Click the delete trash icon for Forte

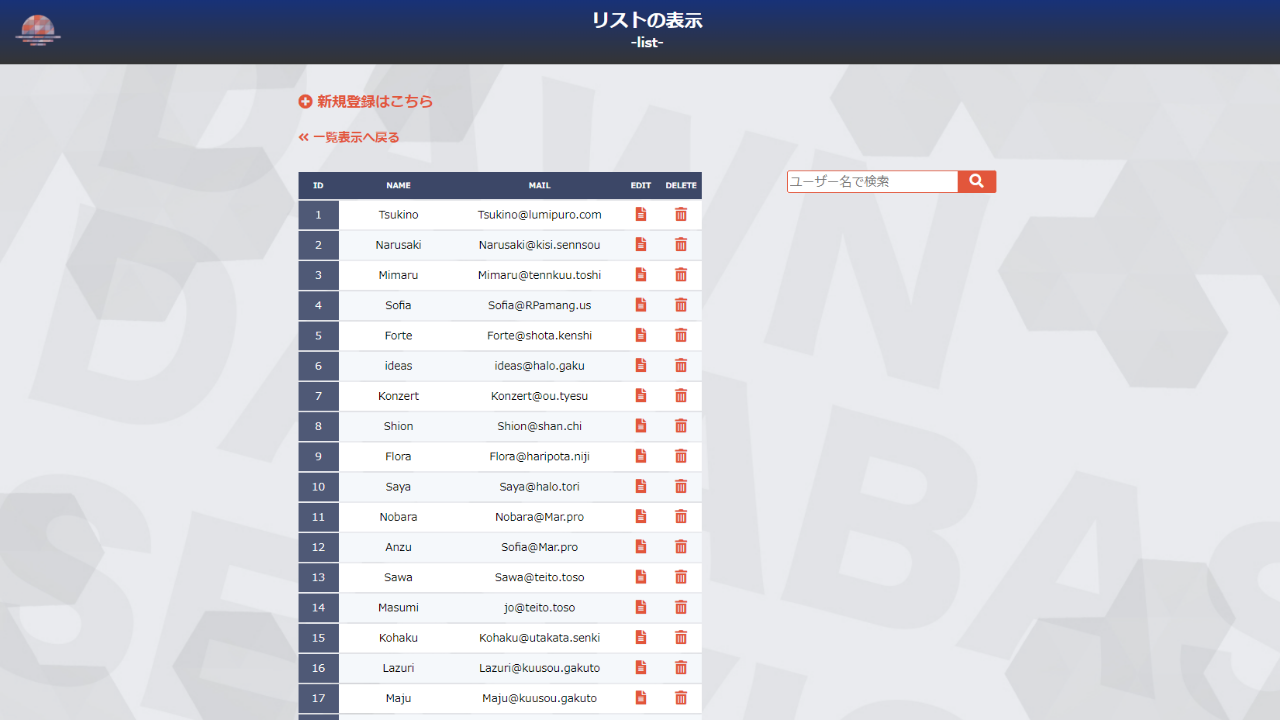(681, 335)
